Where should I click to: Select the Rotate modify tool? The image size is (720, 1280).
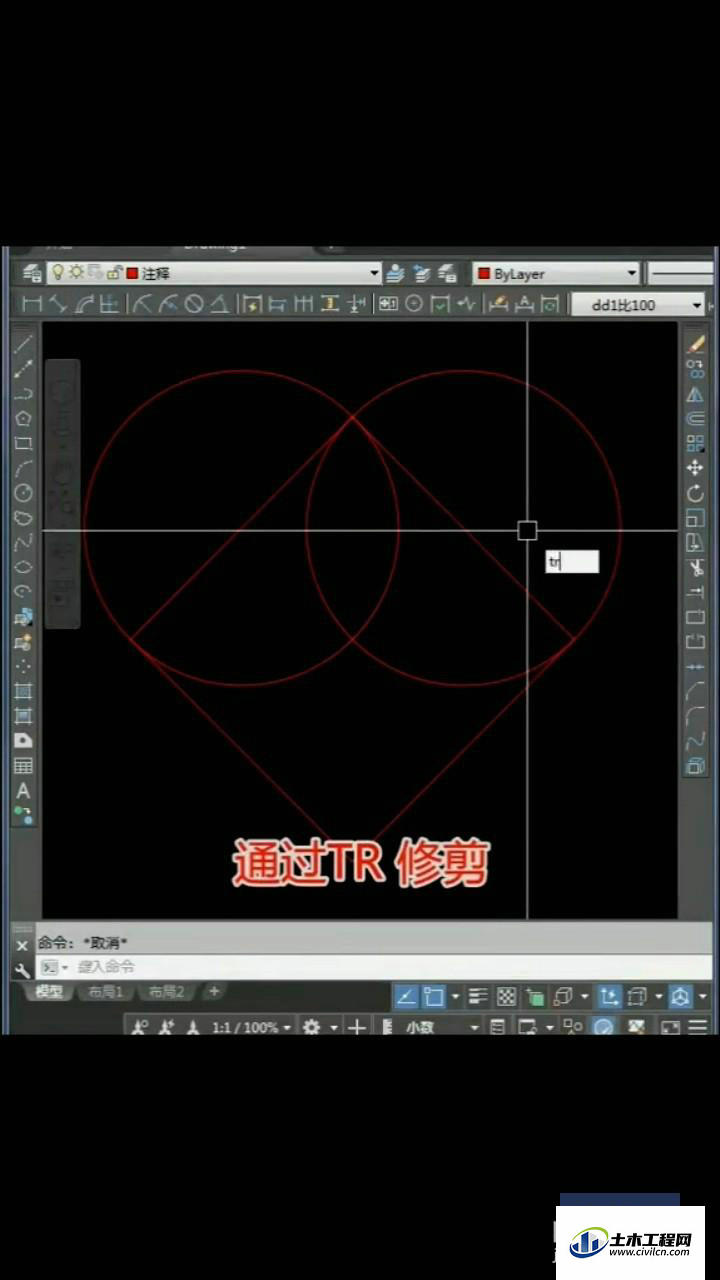coord(696,493)
